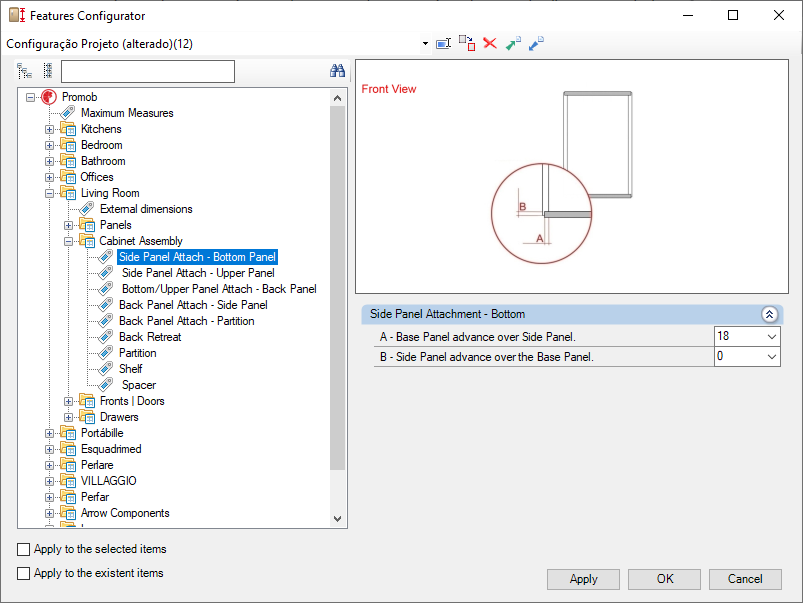Click the Front View preview diagram
Viewport: 803px width, 603px height.
[x=572, y=177]
